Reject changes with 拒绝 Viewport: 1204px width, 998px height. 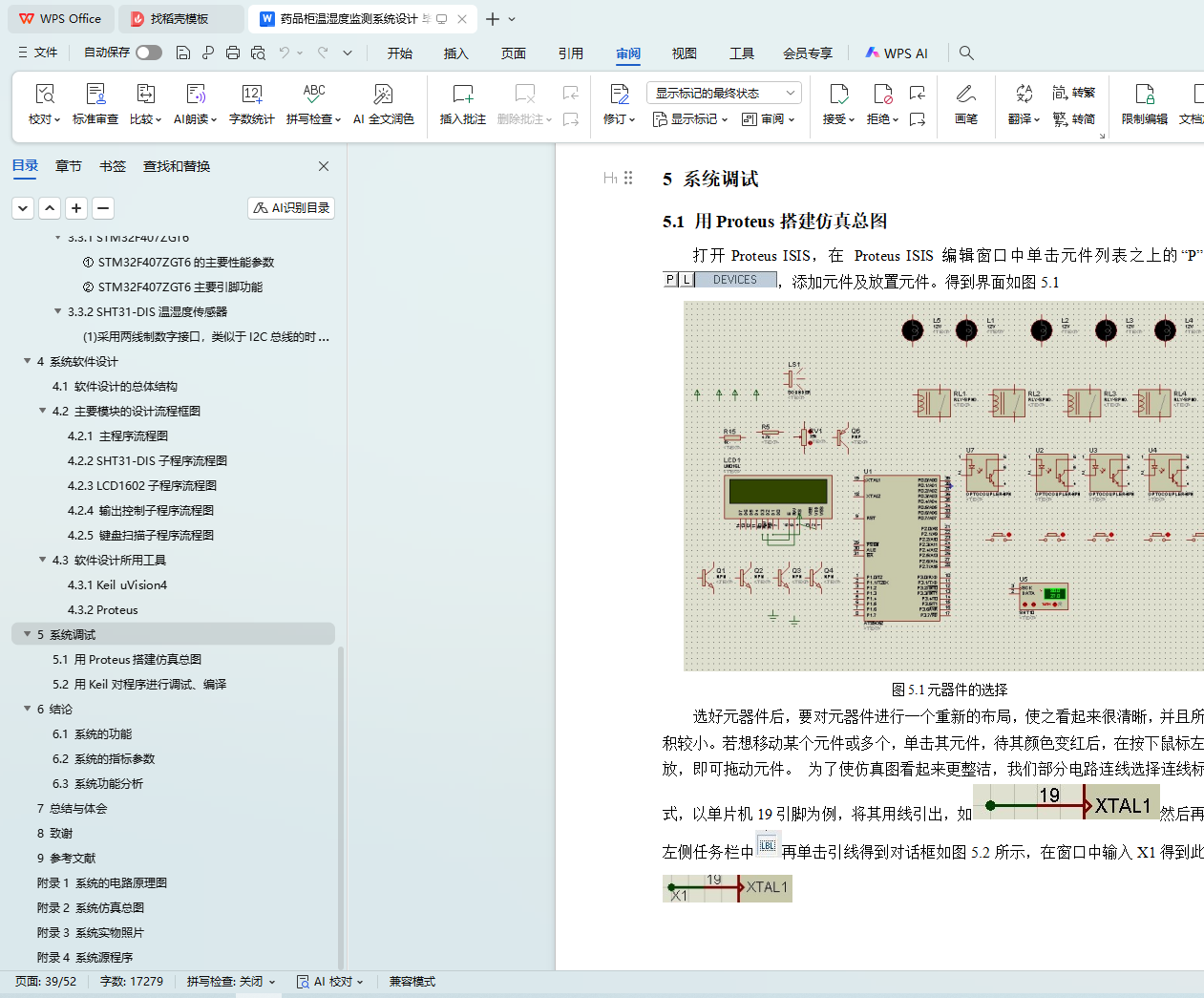click(x=882, y=104)
